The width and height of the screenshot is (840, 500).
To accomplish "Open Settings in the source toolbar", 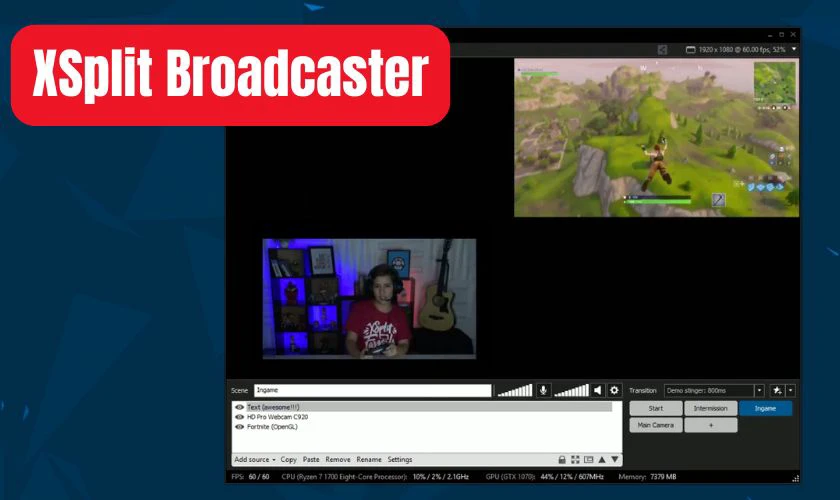I will click(400, 459).
